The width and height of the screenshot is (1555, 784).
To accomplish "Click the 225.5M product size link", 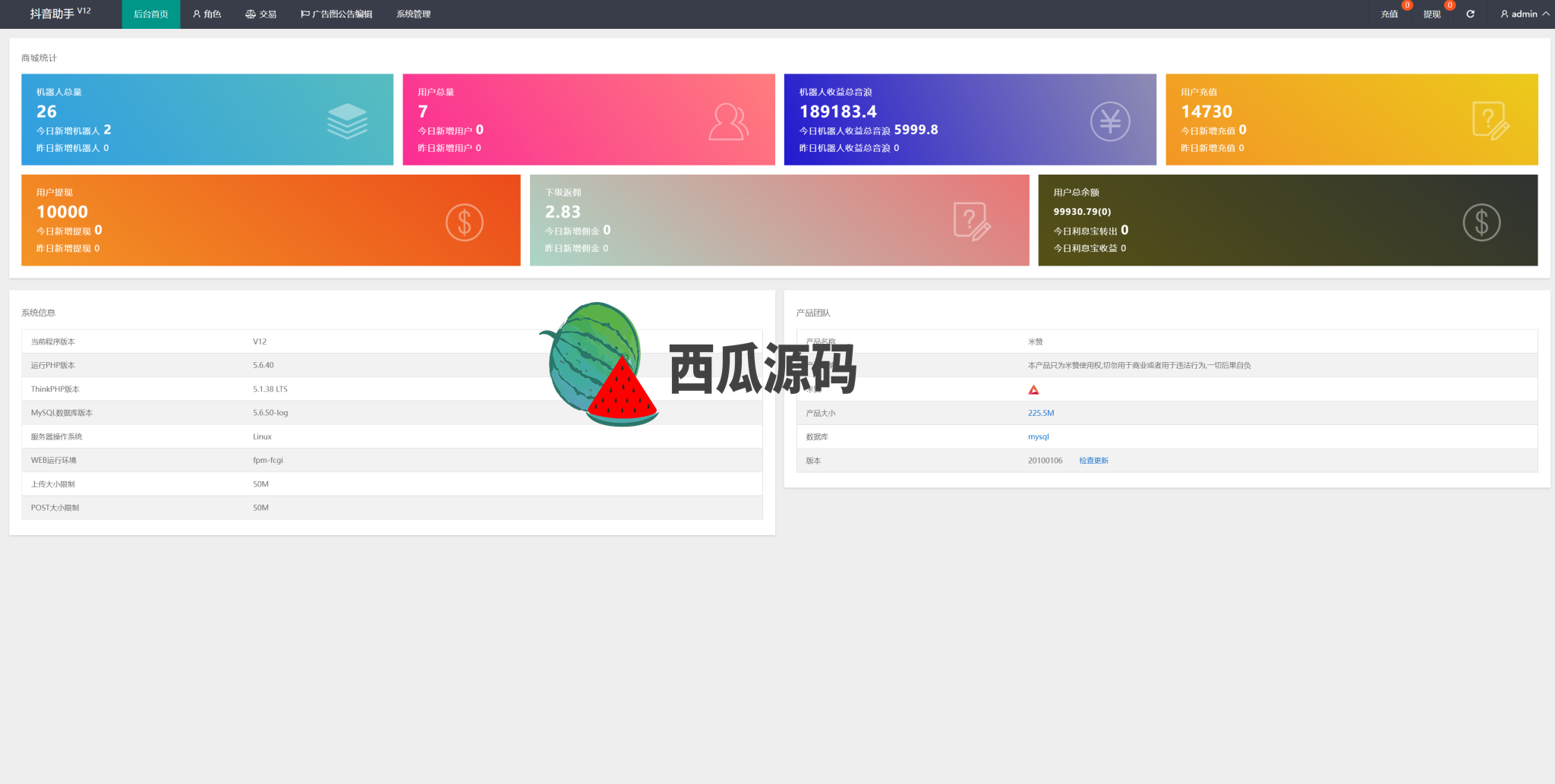I will coord(1041,413).
